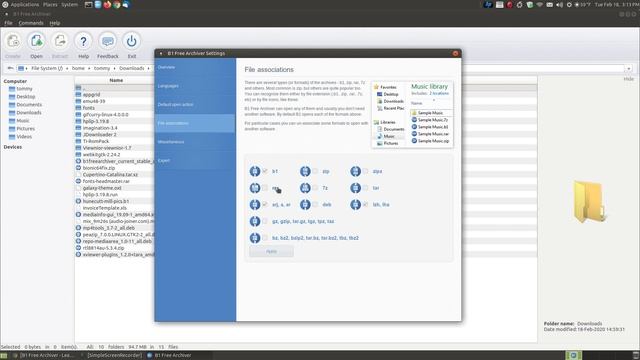
Task: Open the Places menu in top panel
Action: [x=50, y=4]
